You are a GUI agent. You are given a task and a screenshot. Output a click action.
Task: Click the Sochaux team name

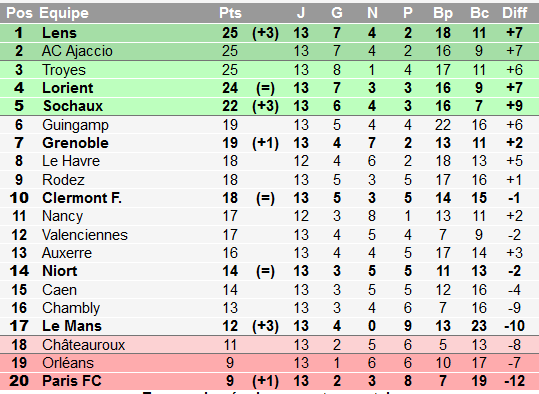pyautogui.click(x=73, y=106)
